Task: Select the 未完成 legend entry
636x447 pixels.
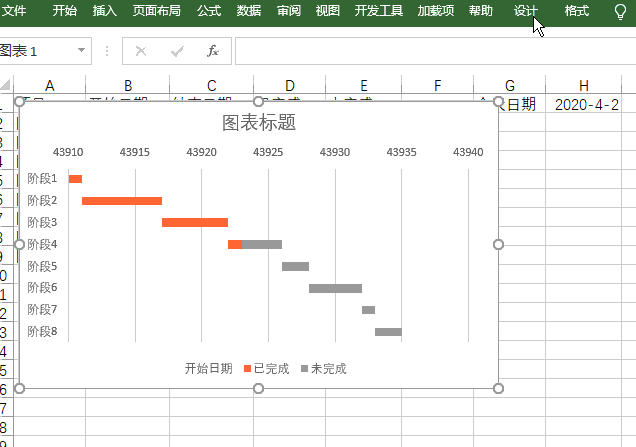Action: (x=328, y=369)
